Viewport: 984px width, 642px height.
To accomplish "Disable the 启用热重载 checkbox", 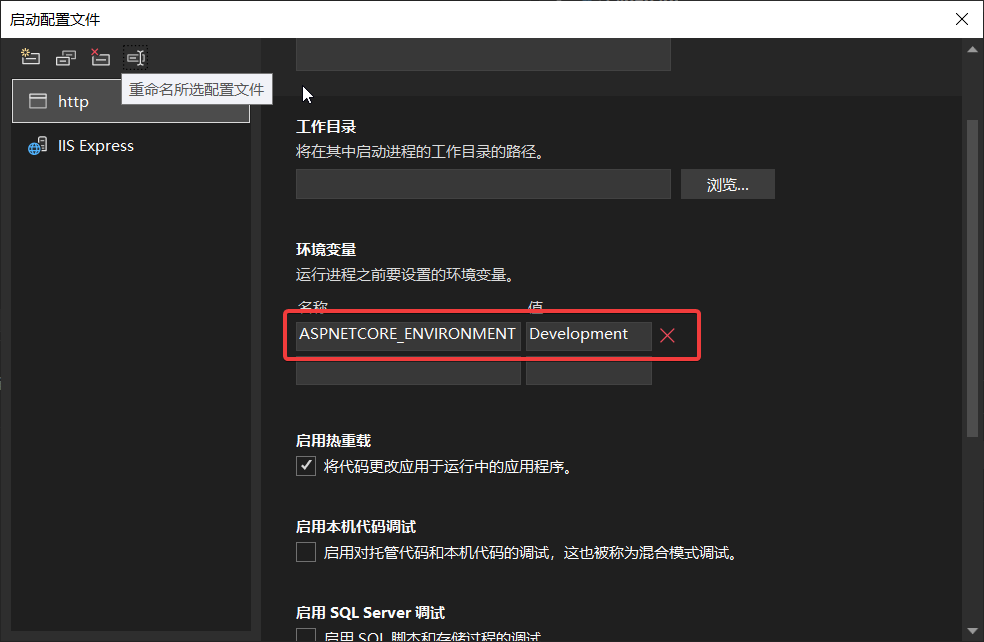I will [x=306, y=466].
